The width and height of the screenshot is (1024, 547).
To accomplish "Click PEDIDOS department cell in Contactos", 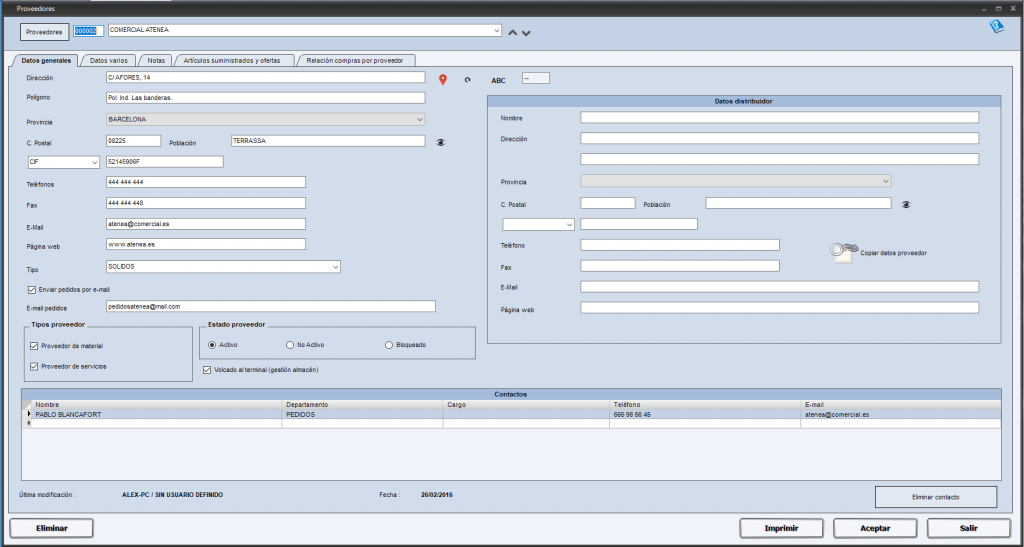I will tap(362, 414).
